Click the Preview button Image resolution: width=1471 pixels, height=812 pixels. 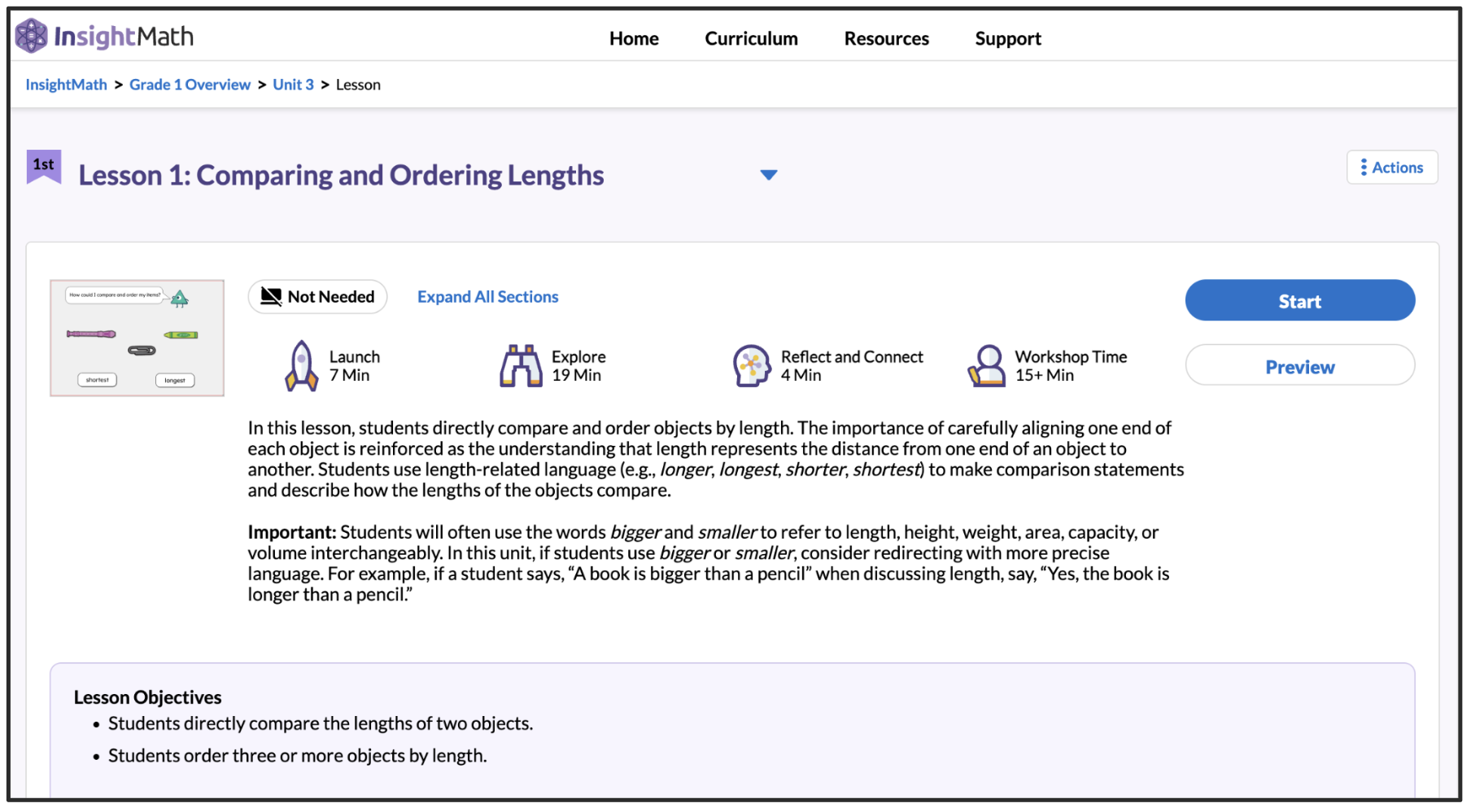1299,366
